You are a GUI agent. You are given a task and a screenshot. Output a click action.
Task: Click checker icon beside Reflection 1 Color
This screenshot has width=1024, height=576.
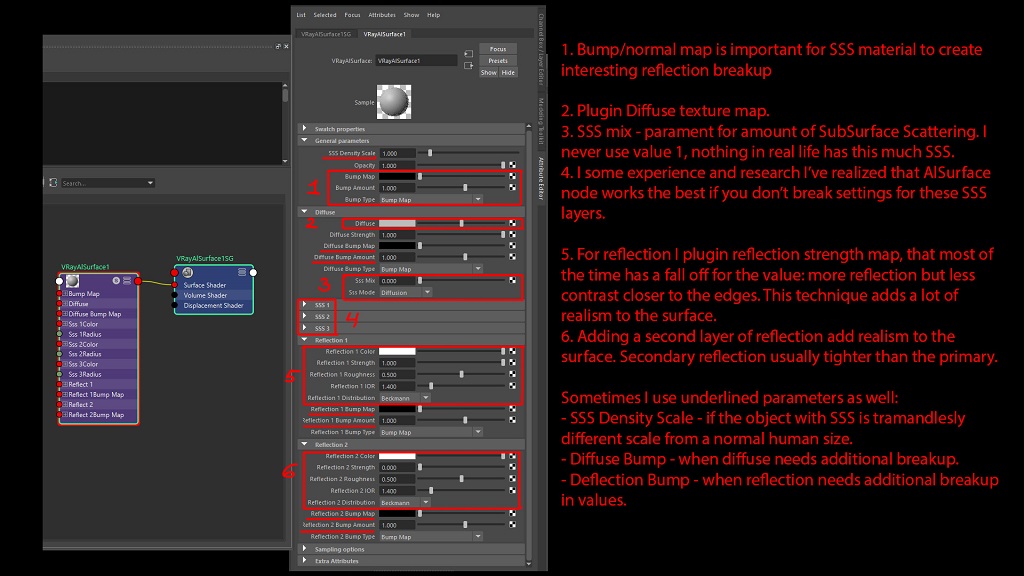pos(513,351)
